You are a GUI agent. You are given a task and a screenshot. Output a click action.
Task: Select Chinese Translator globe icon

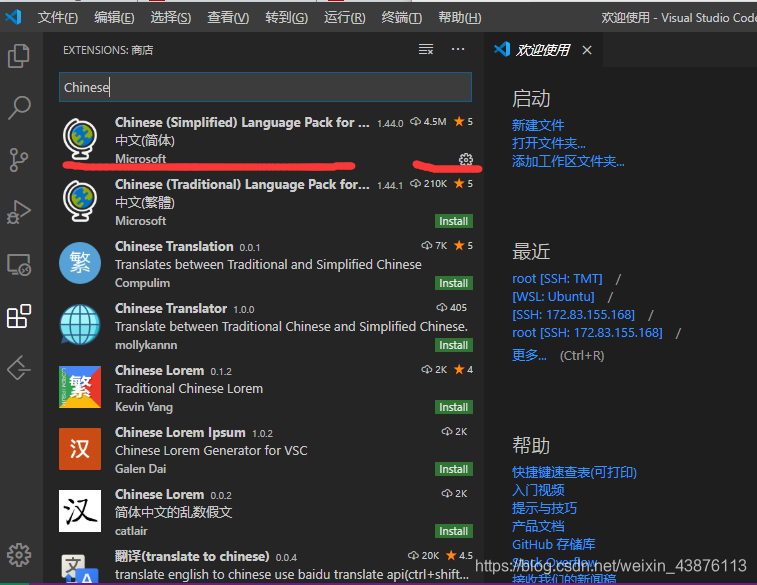[x=80, y=324]
